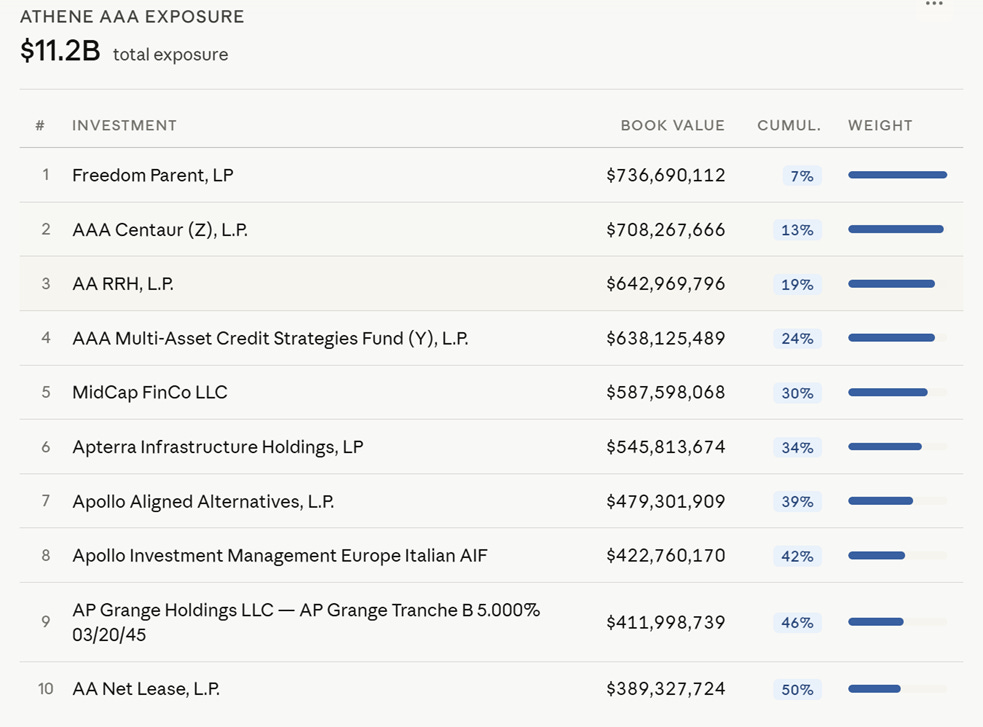This screenshot has width=983, height=727.
Task: Click book value $642,969,796
Action: (x=666, y=284)
